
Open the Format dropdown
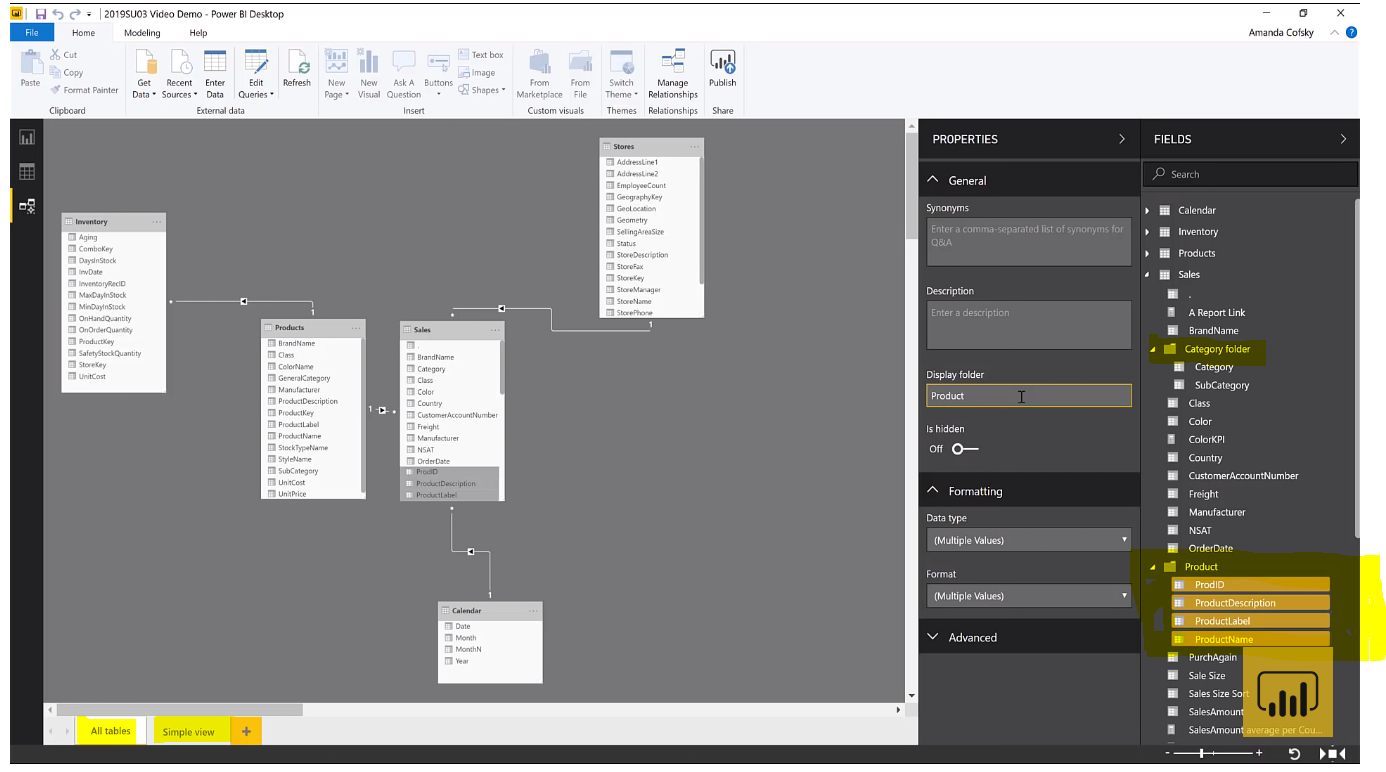pyautogui.click(x=1028, y=596)
